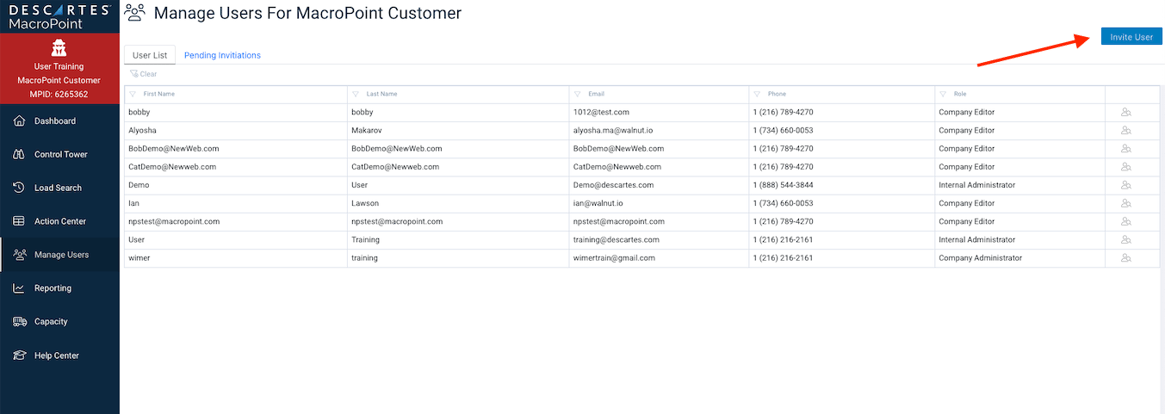Viewport: 1165px width, 414px height.
Task: Open the Last Name column filter
Action: 356,94
